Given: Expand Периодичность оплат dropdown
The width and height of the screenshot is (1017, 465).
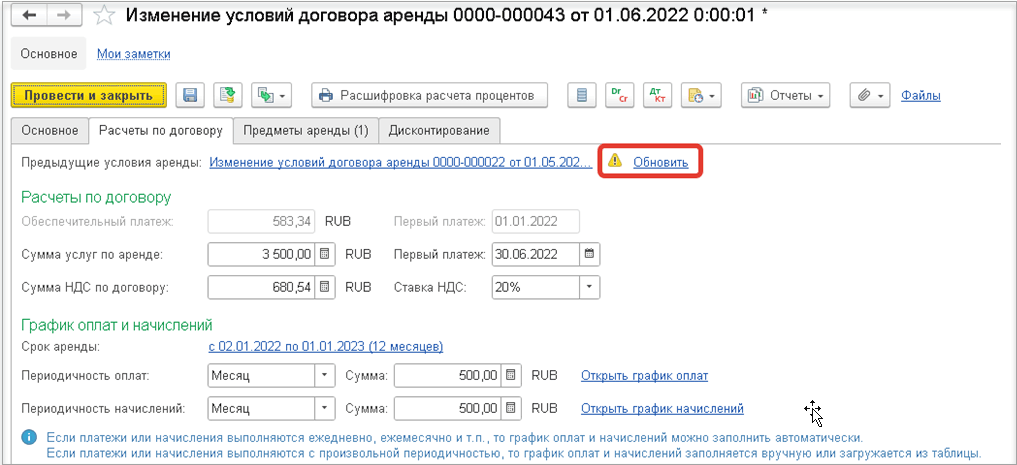Looking at the screenshot, I should click(324, 375).
